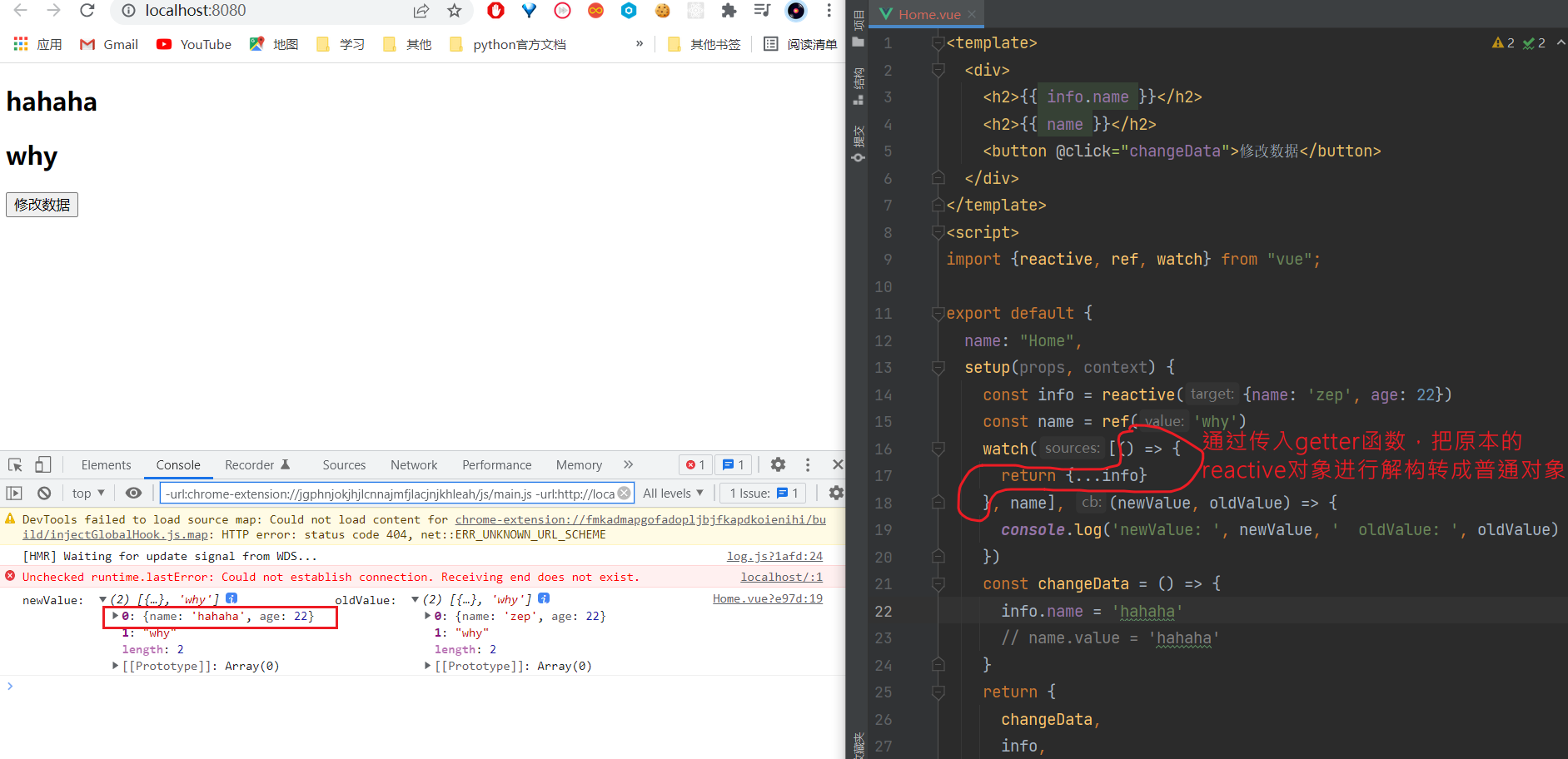Expand oldValue item 0 object zep
The height and width of the screenshot is (759, 1568).
coord(428,616)
